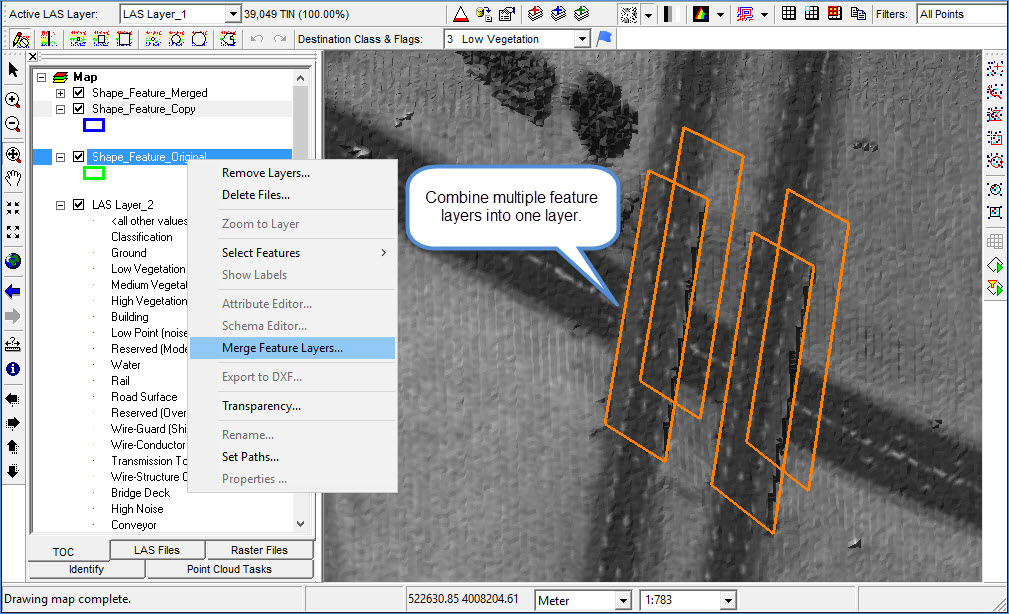This screenshot has height=614, width=1009.
Task: Choose Delete Files from context menu
Action: [x=292, y=195]
